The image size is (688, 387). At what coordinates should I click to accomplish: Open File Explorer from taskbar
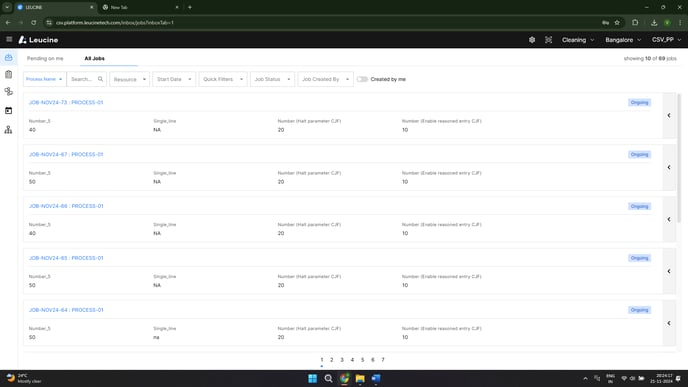tap(360, 378)
